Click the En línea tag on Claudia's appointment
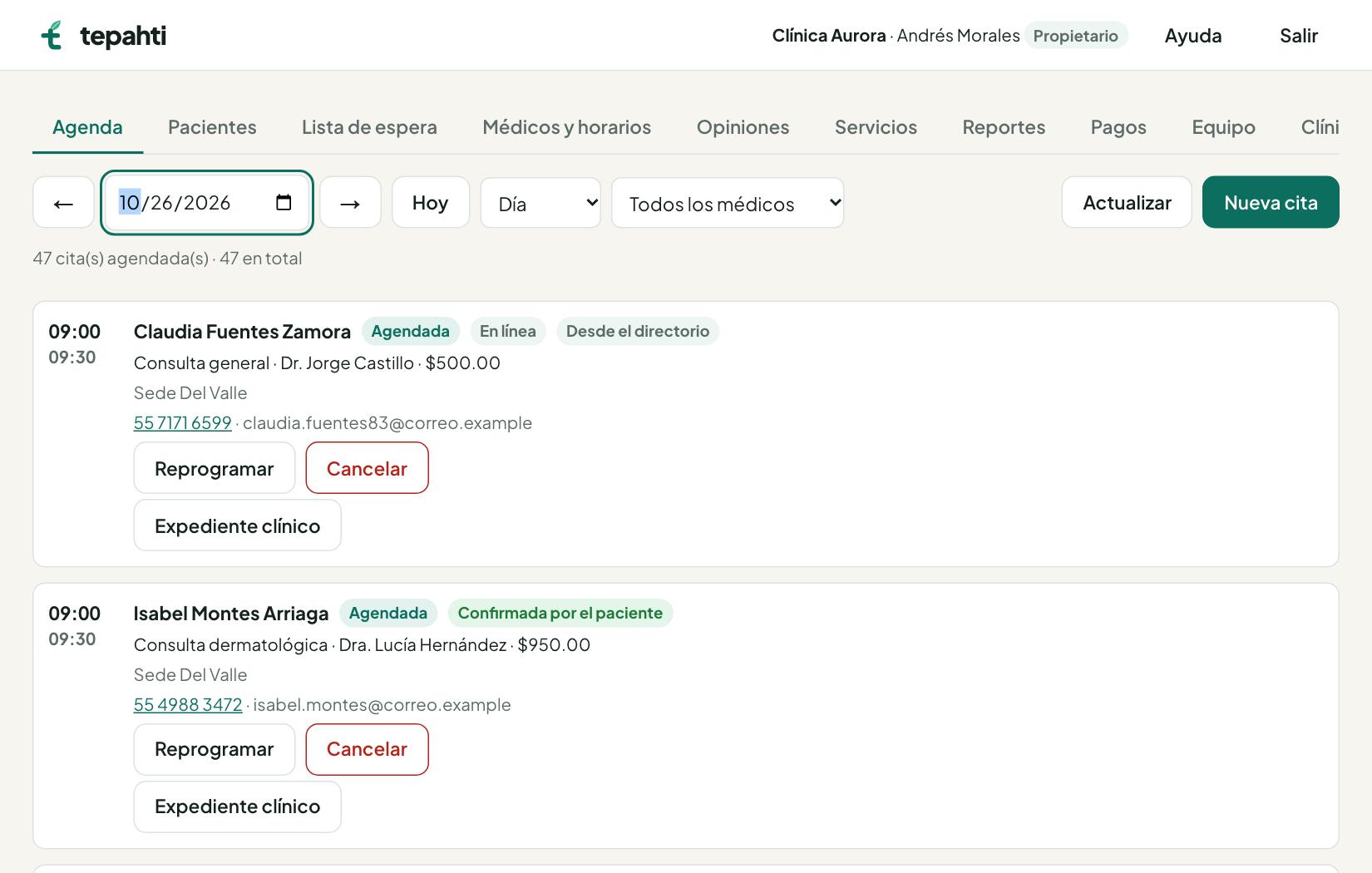 tap(508, 331)
